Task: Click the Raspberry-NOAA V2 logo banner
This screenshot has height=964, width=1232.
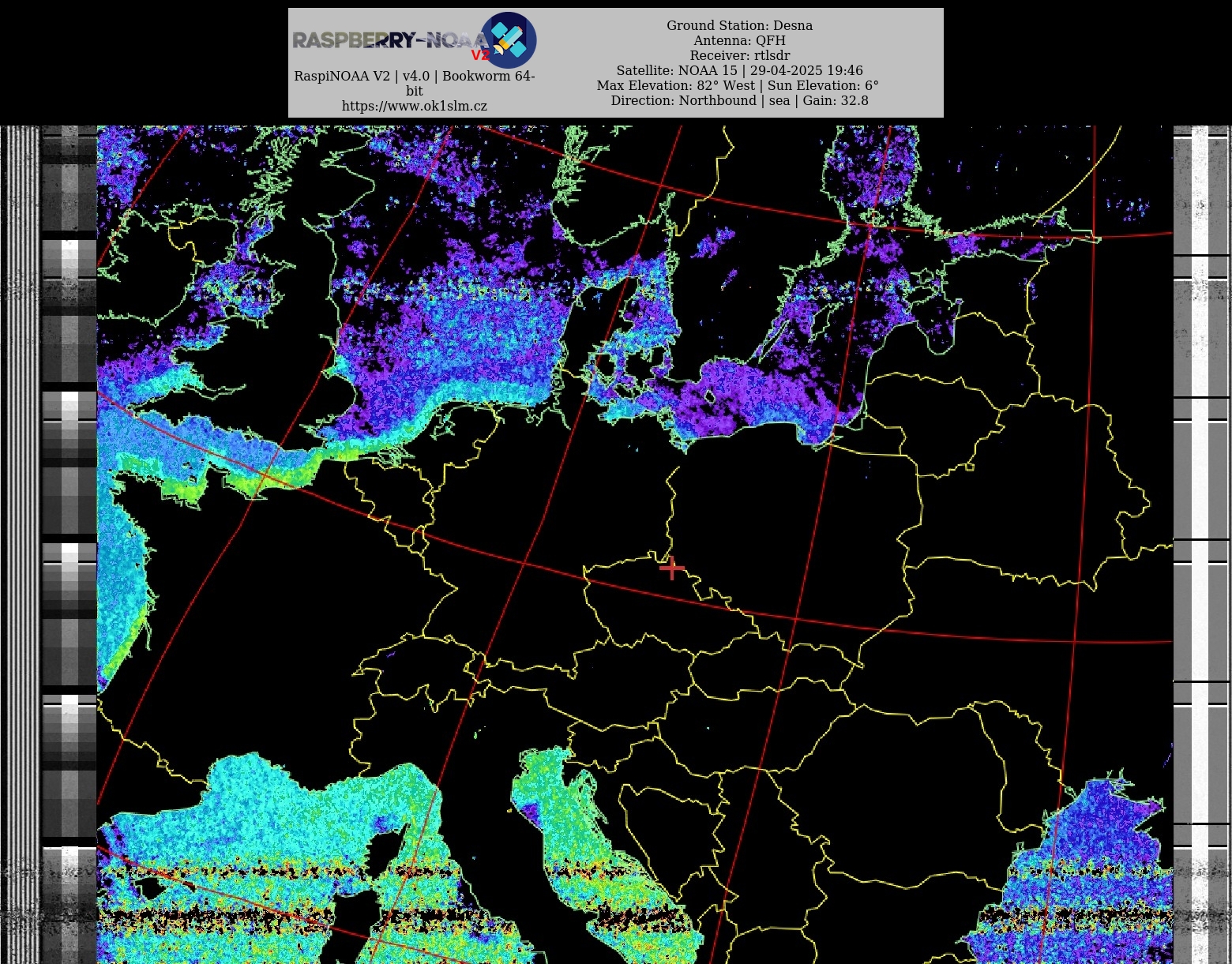Action: [x=415, y=39]
